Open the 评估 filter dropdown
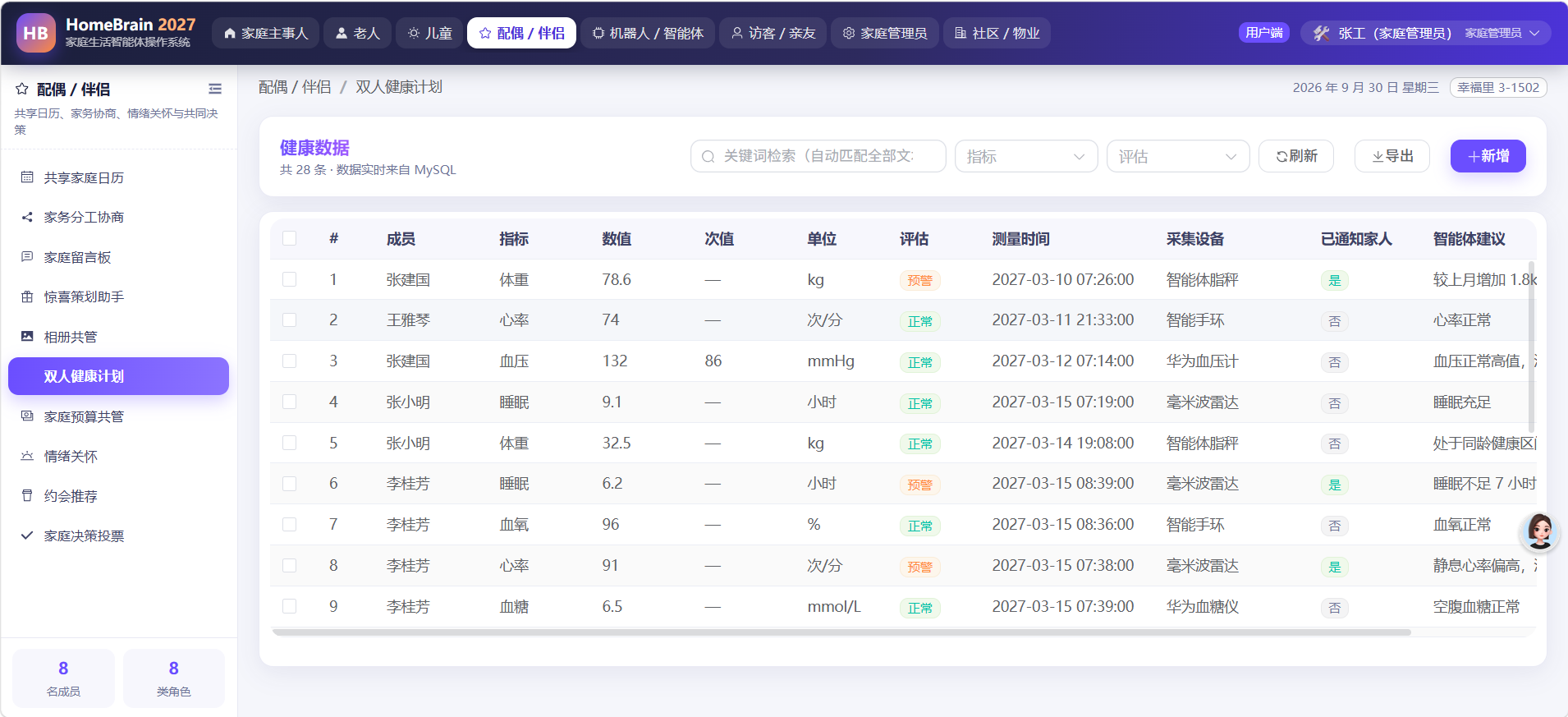This screenshot has width=1568, height=717. (1178, 156)
